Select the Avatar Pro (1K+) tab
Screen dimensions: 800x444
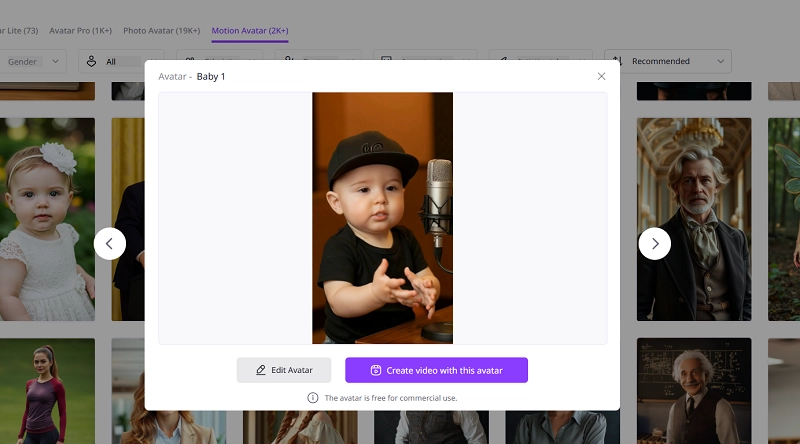[x=81, y=31]
